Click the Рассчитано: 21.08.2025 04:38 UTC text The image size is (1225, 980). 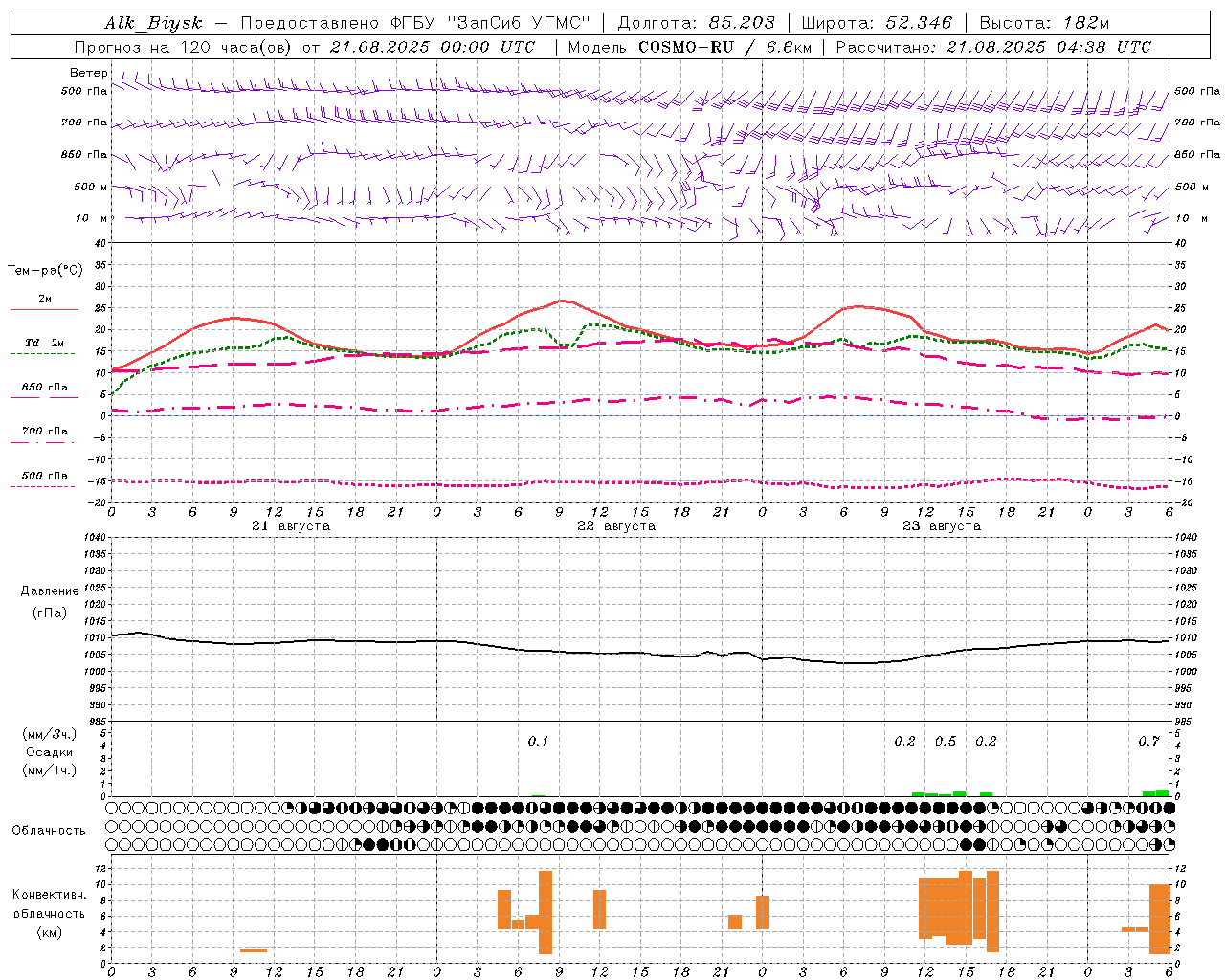(x=993, y=47)
